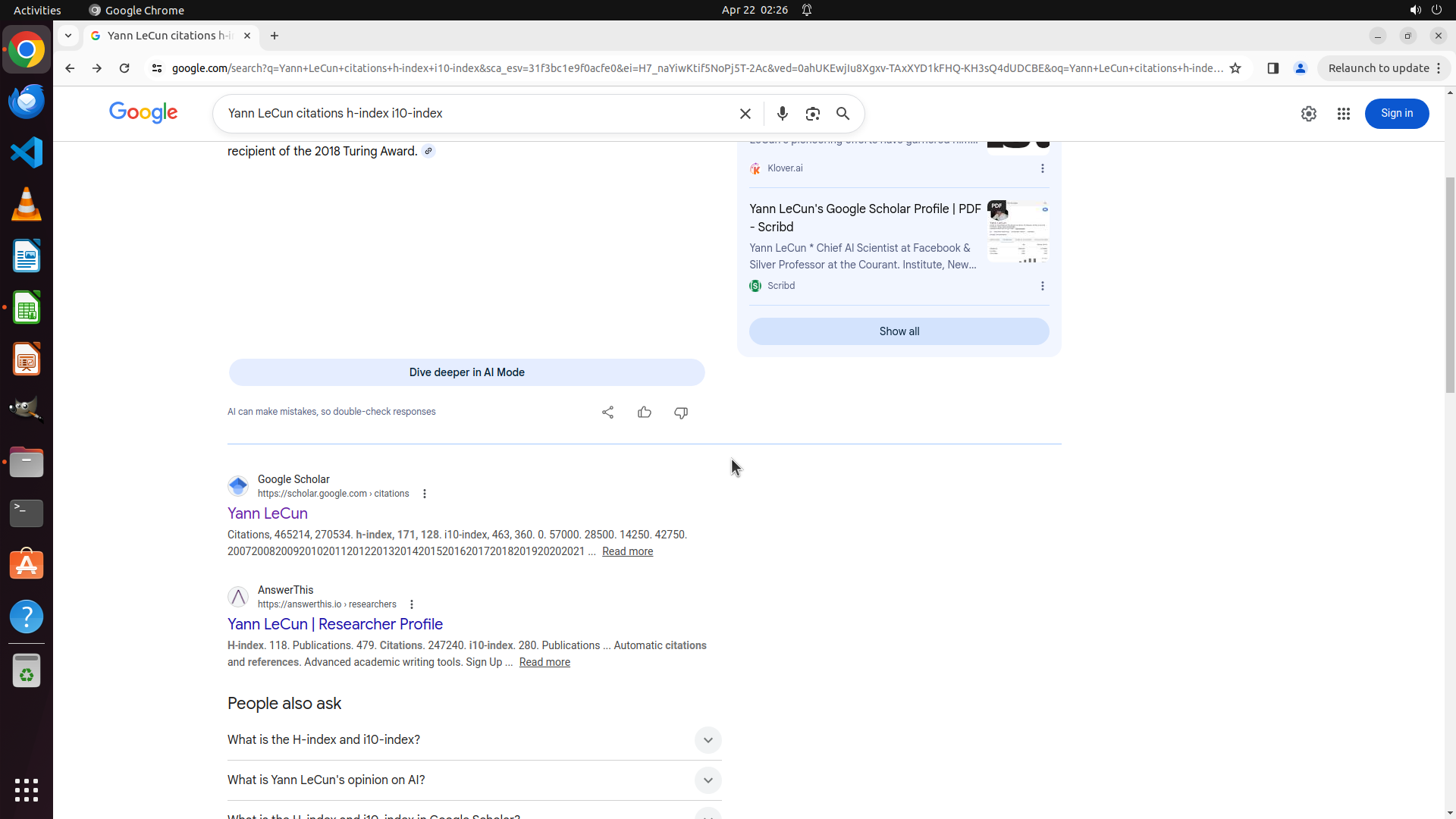Open Google Lens image search
Screen dimensions: 1456x819
click(812, 114)
